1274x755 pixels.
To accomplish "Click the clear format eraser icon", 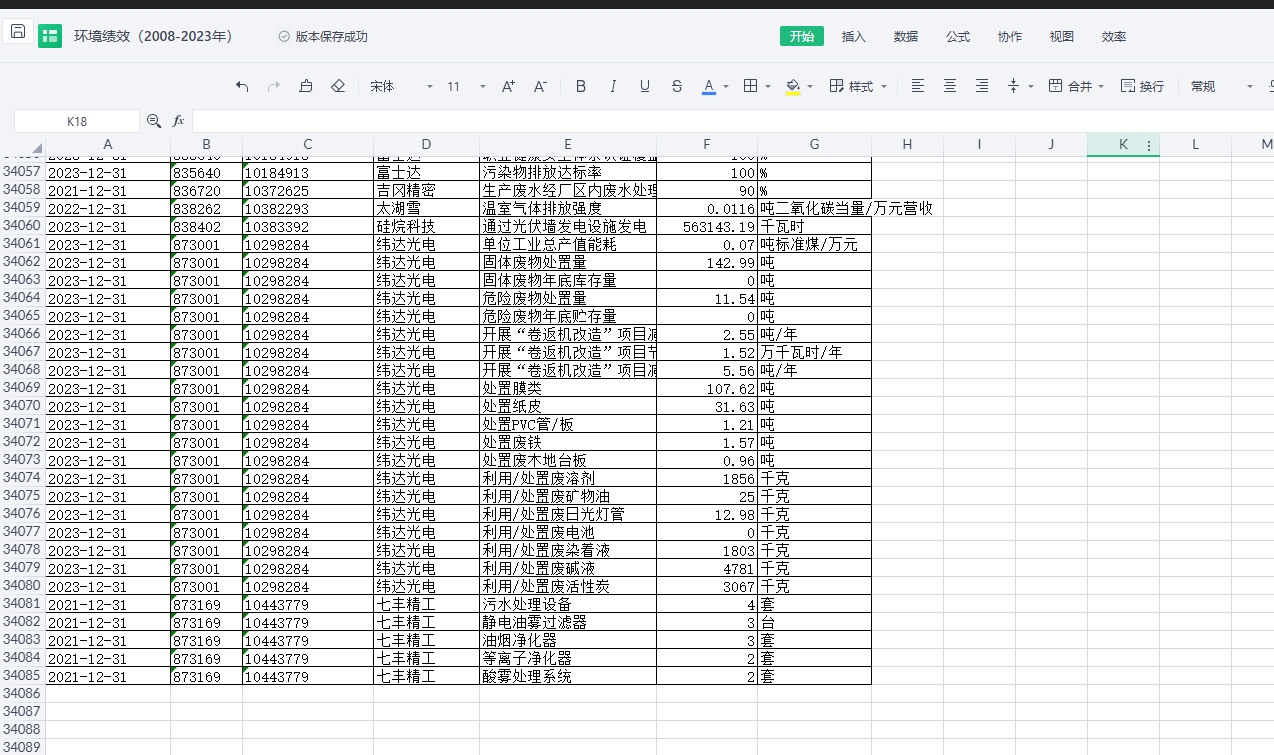I will tap(338, 87).
